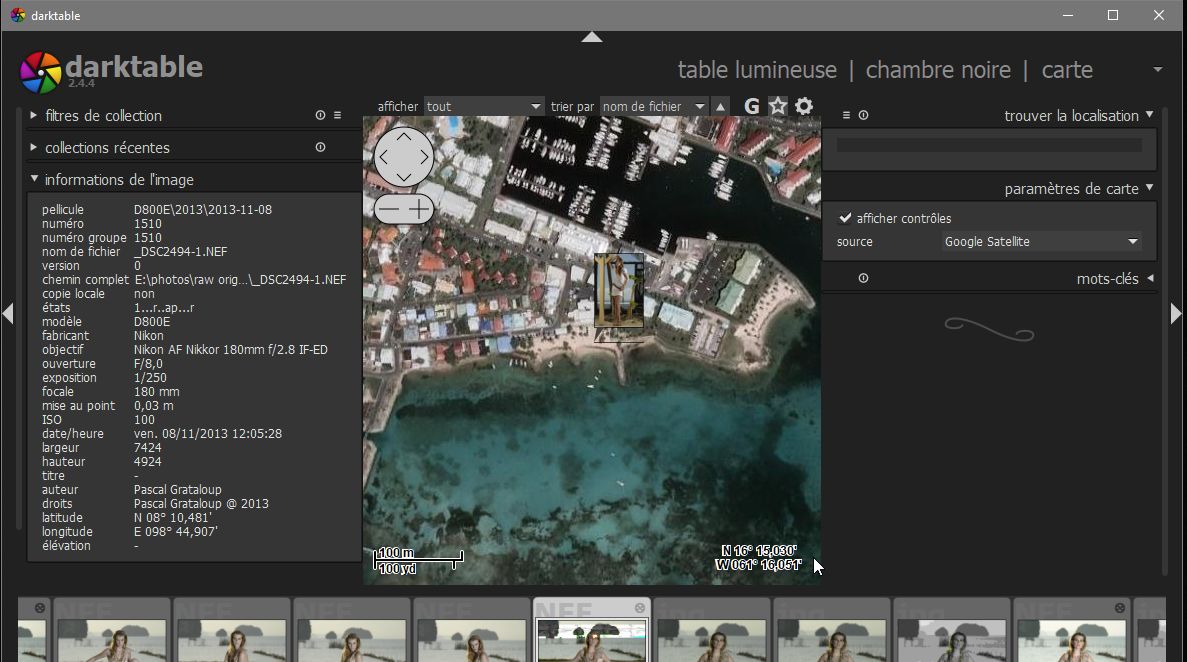Toggle the star overlays icon
The image size is (1187, 662).
[x=777, y=106]
